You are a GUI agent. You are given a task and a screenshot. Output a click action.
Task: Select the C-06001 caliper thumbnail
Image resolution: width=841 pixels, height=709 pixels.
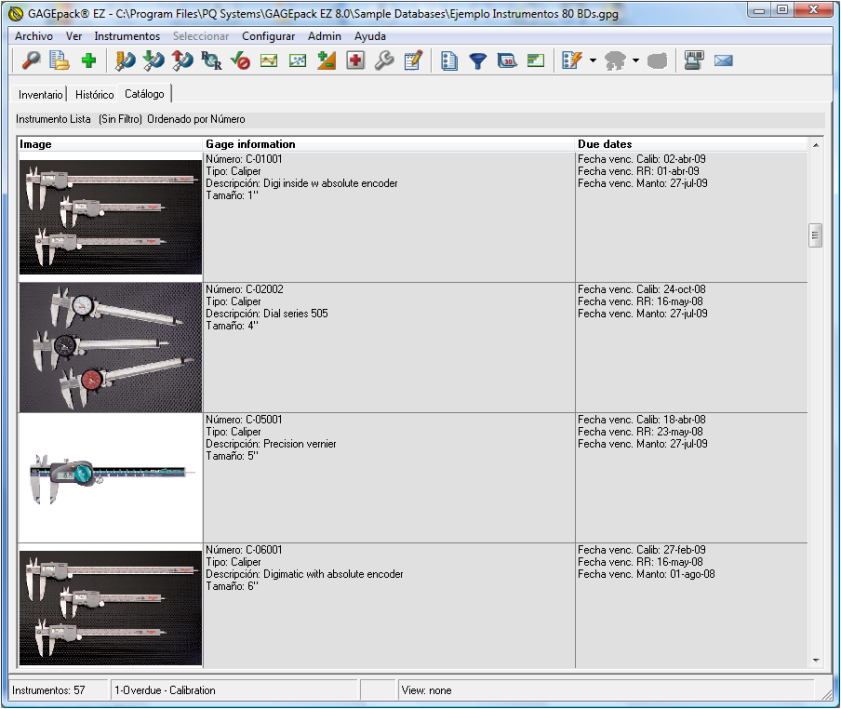[x=110, y=608]
